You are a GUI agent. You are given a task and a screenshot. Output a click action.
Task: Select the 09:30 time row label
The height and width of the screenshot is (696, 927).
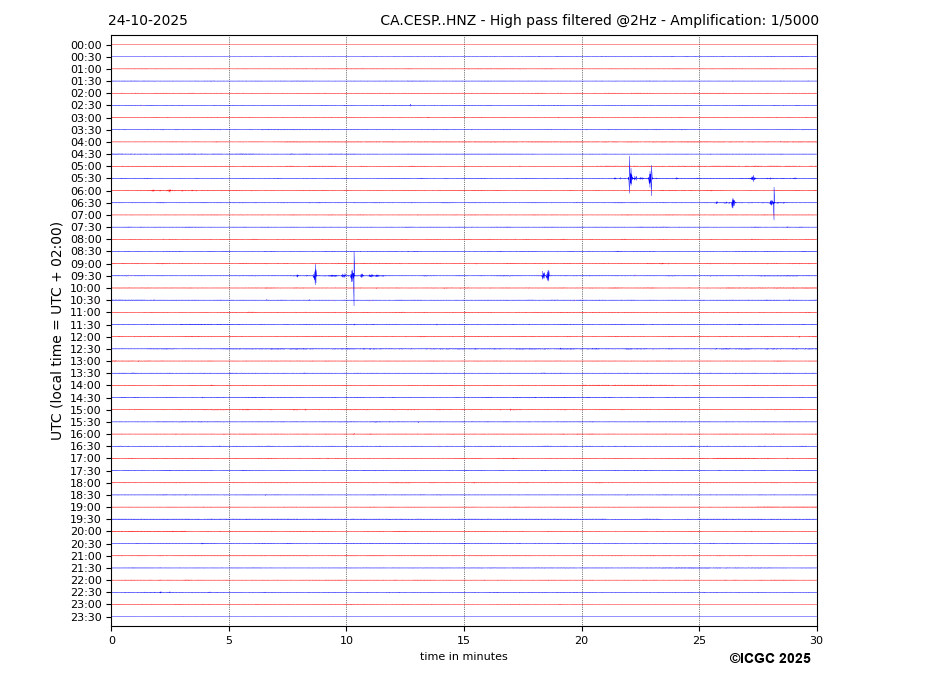(86, 276)
